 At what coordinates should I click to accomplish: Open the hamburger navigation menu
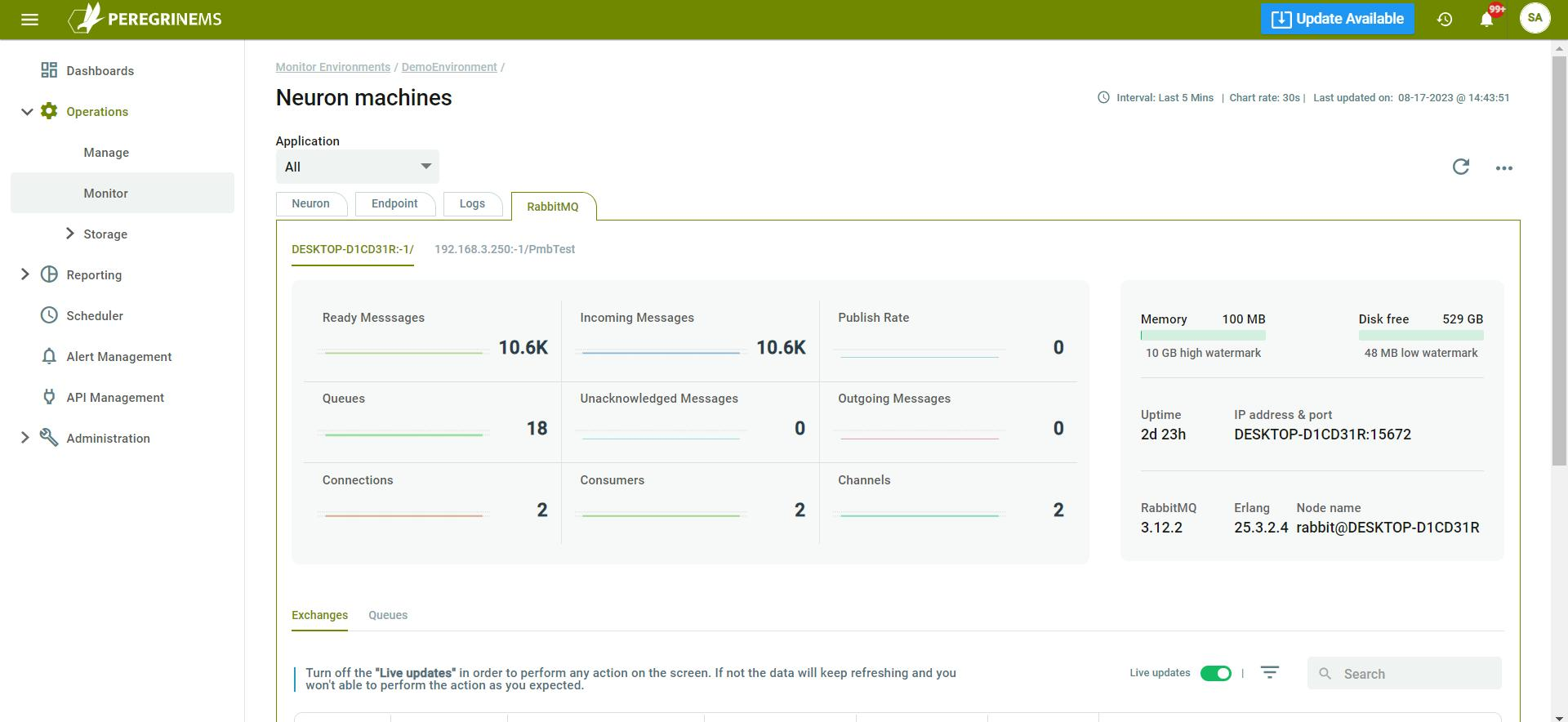[x=29, y=19]
